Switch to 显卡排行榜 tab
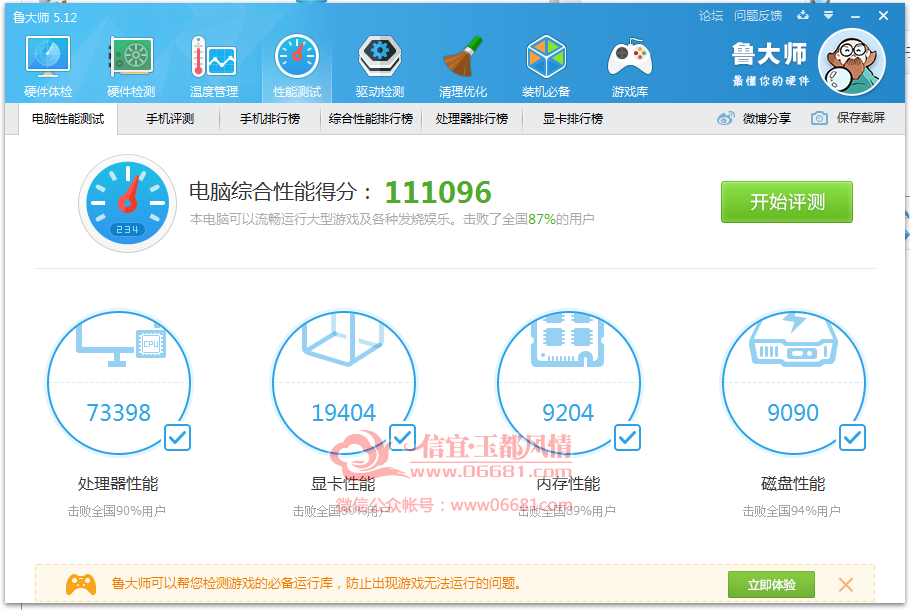The height and width of the screenshot is (610, 910). tap(573, 119)
